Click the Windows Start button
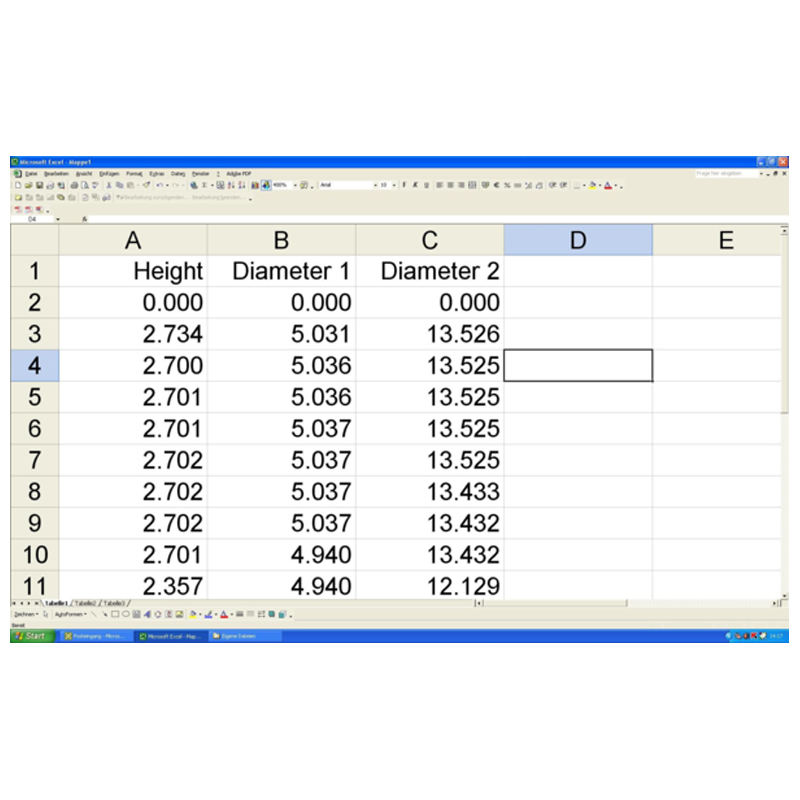800x800 pixels. (x=32, y=636)
